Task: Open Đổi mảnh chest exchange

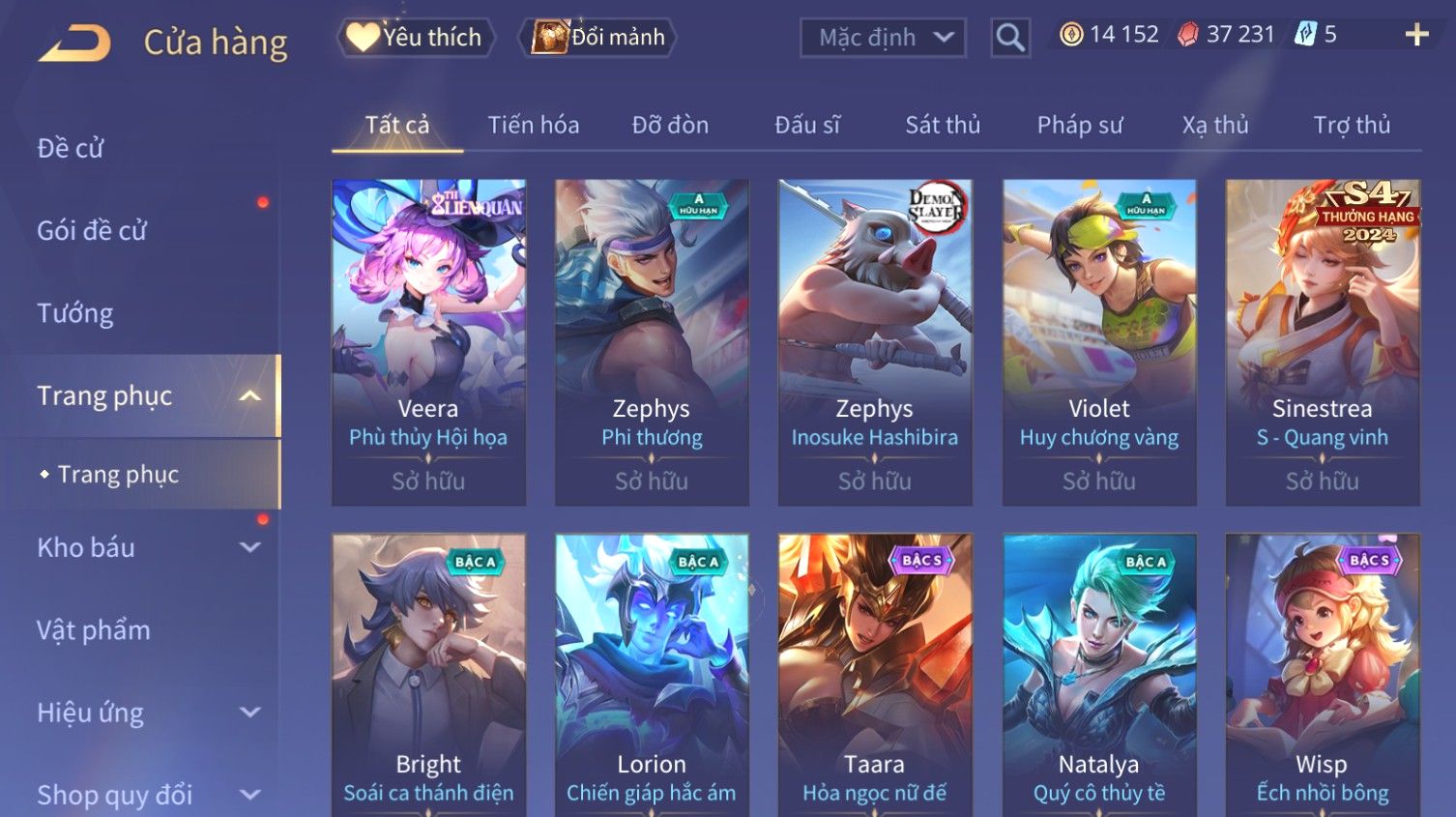Action: pyautogui.click(x=598, y=38)
